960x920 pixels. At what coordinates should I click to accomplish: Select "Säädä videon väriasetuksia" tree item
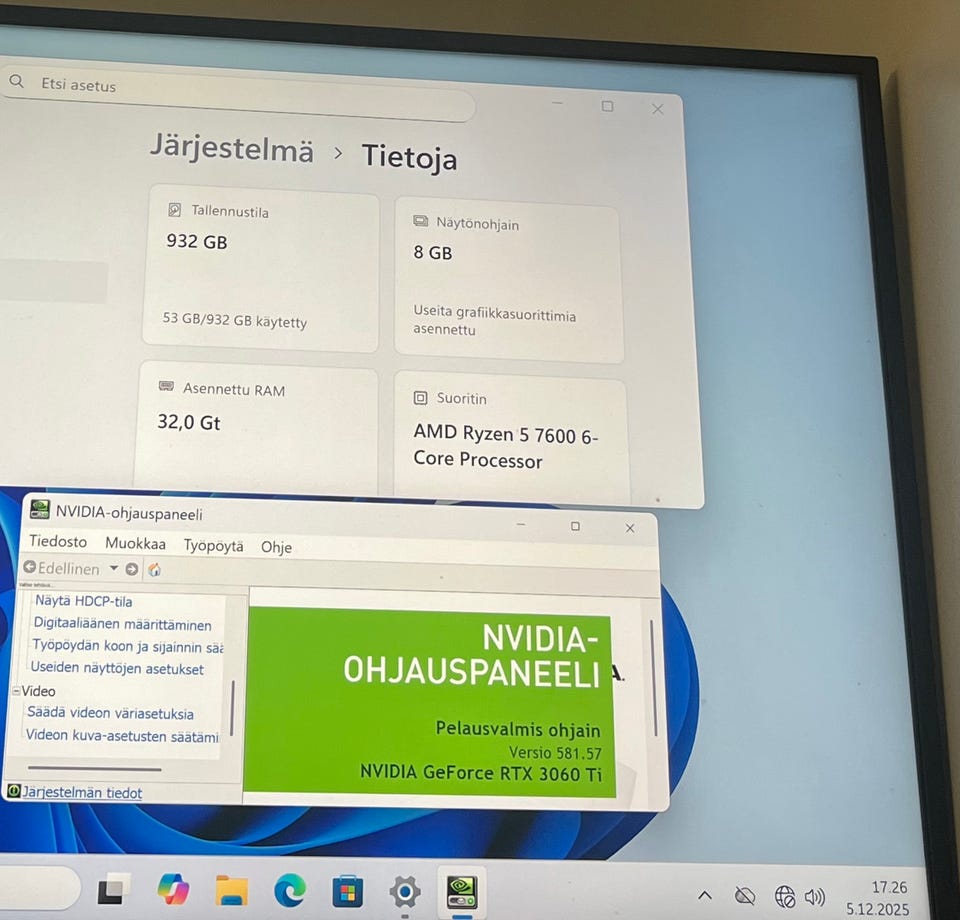tap(110, 713)
